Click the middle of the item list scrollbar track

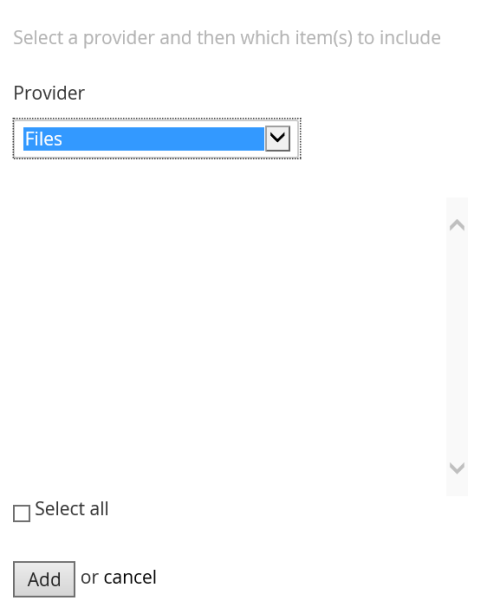click(x=457, y=346)
